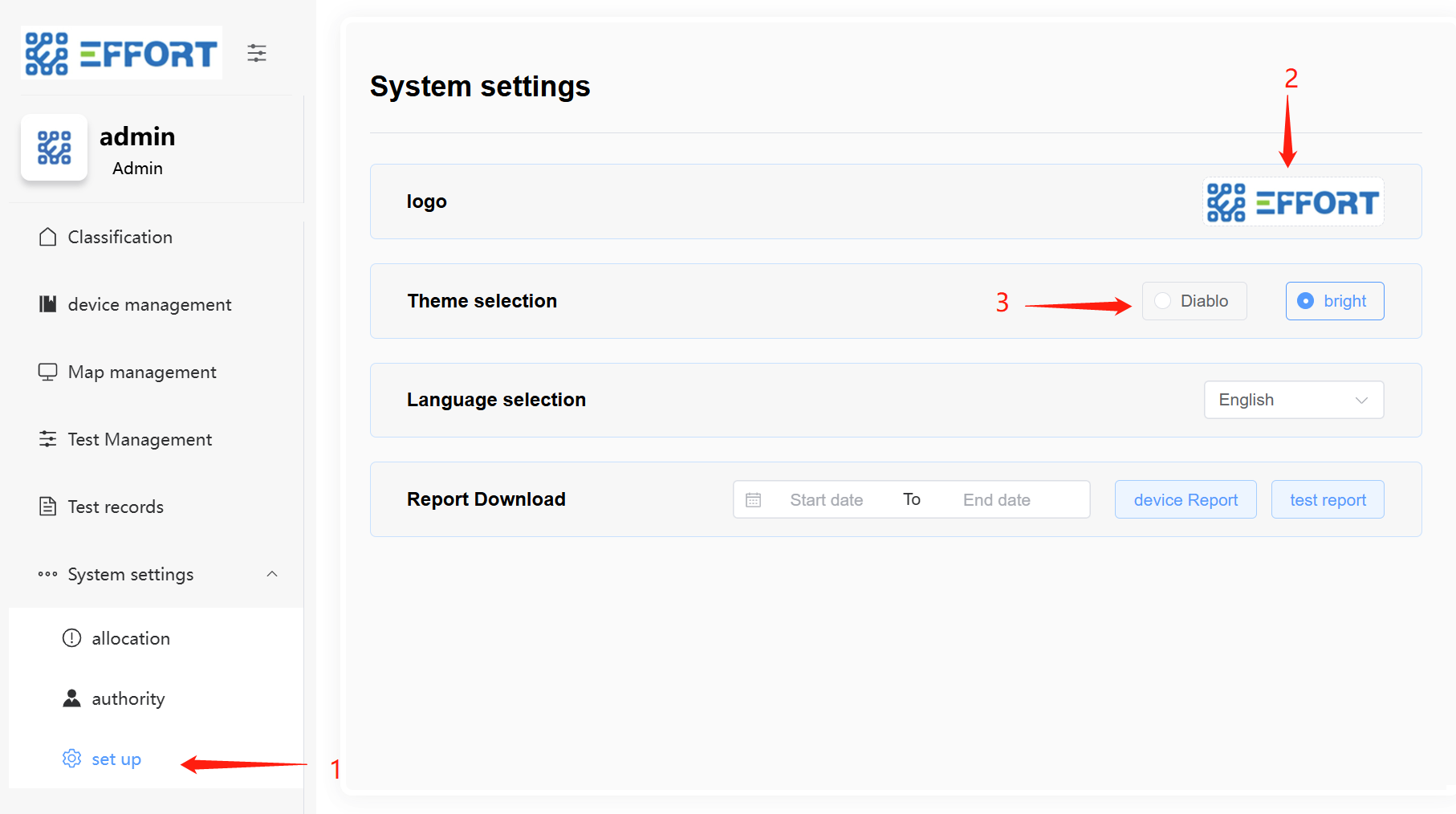
Task: Click the sidebar collapse sliders icon
Action: [257, 54]
